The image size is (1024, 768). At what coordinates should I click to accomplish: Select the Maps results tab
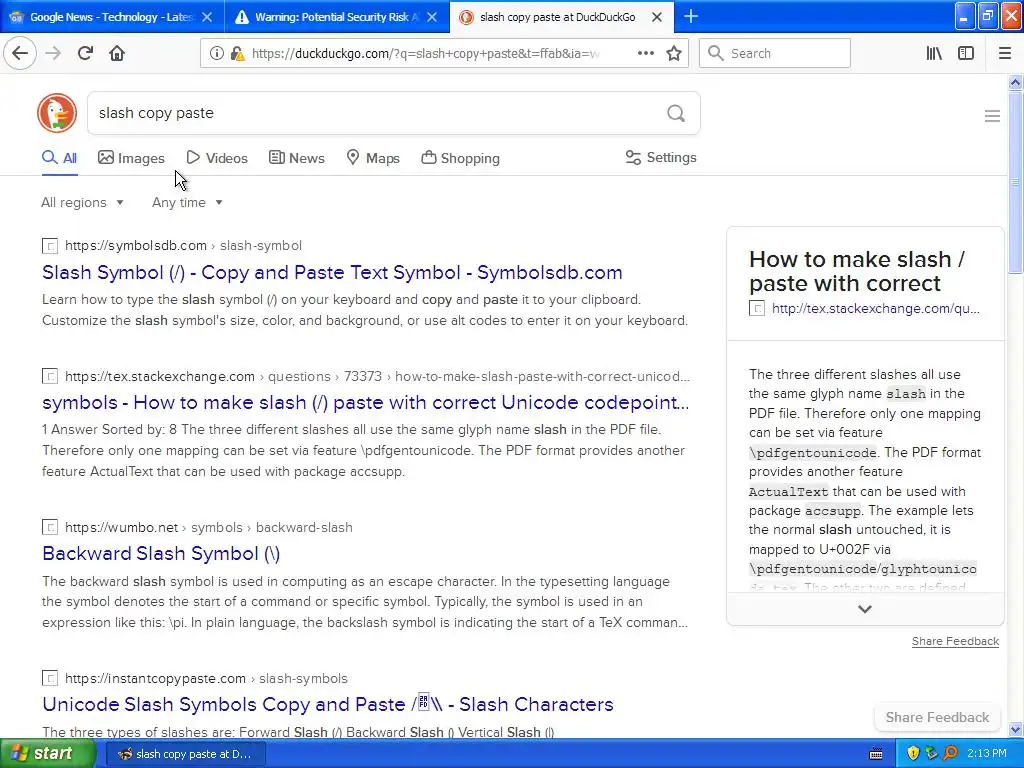(373, 158)
